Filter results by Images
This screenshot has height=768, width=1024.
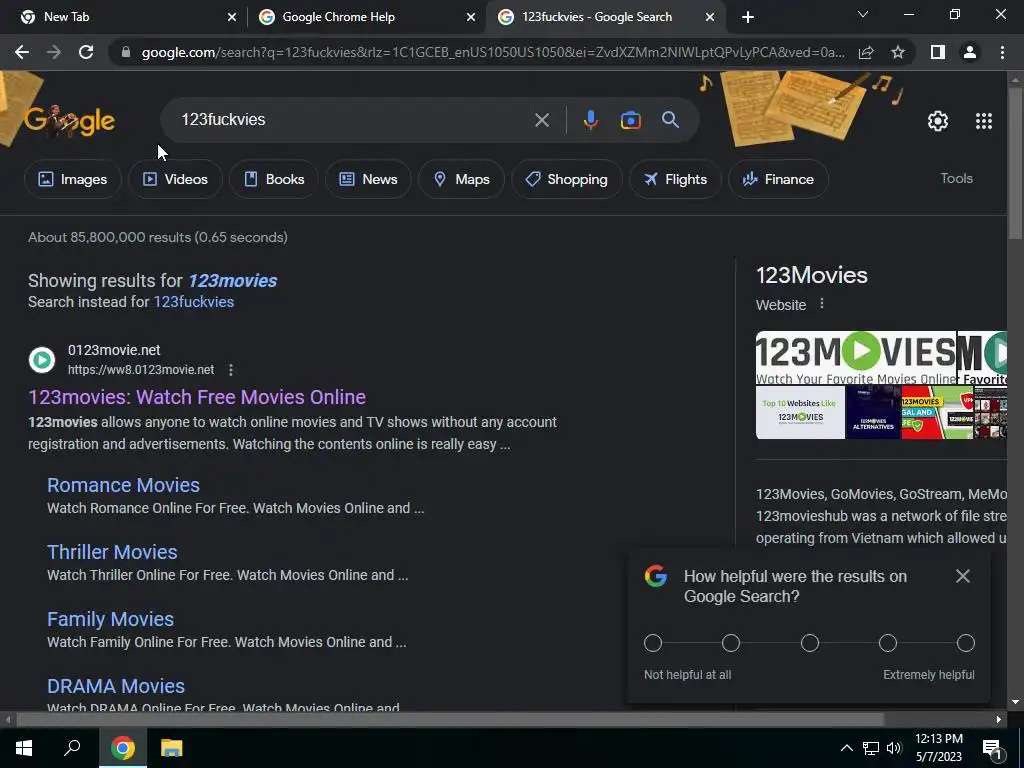tap(72, 179)
